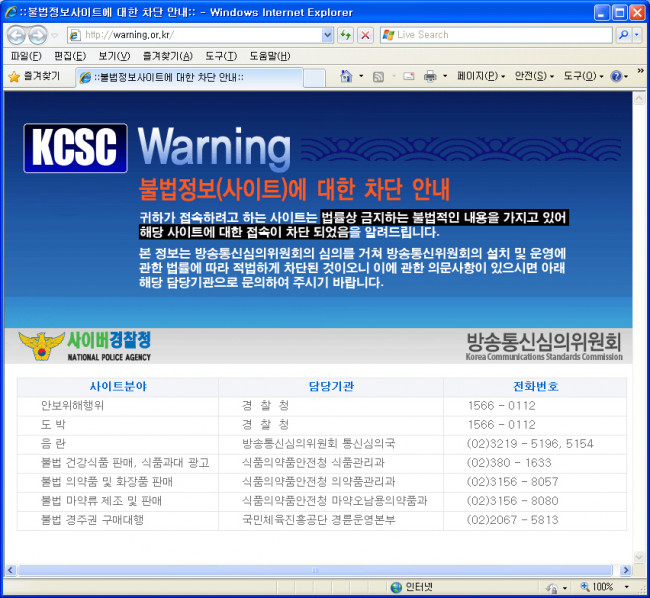
Task: Click the Live Search input box
Action: (496, 35)
